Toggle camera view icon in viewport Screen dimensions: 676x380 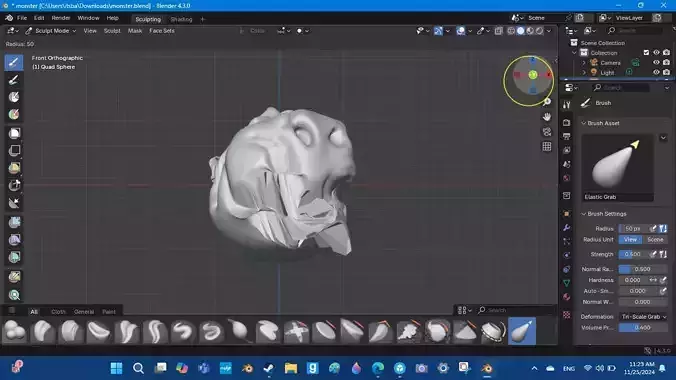click(547, 132)
